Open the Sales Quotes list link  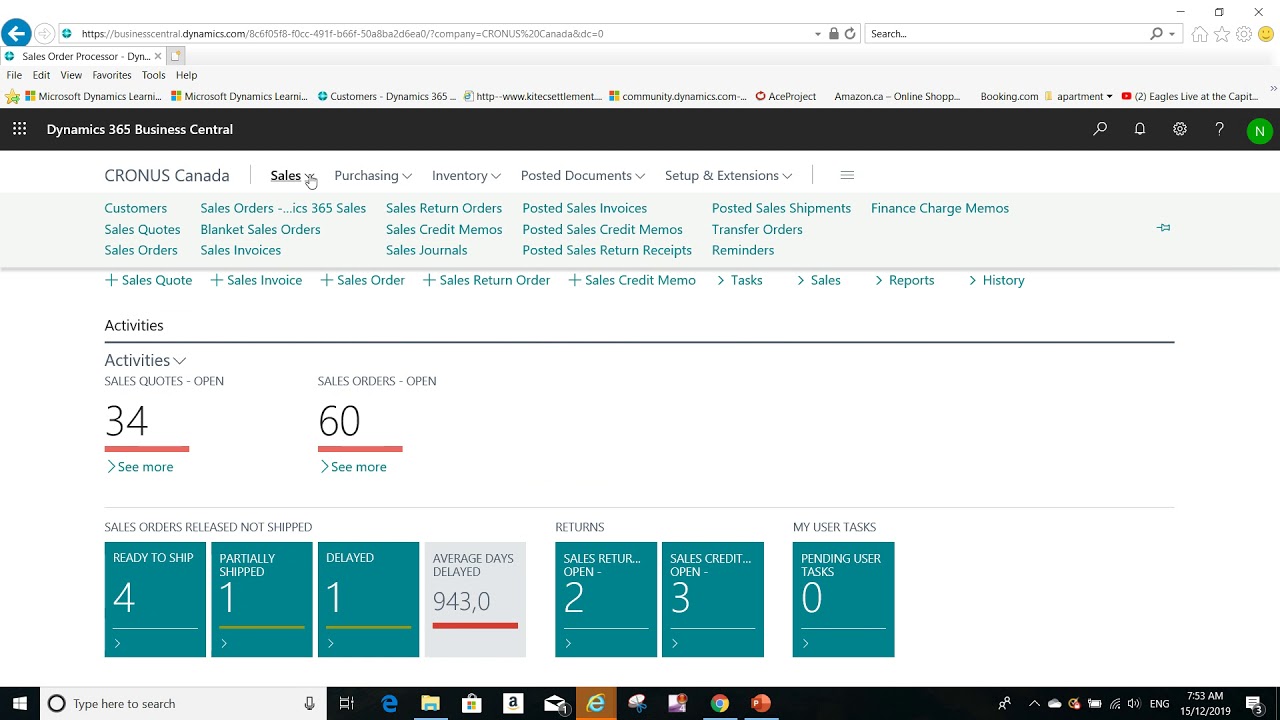point(142,229)
